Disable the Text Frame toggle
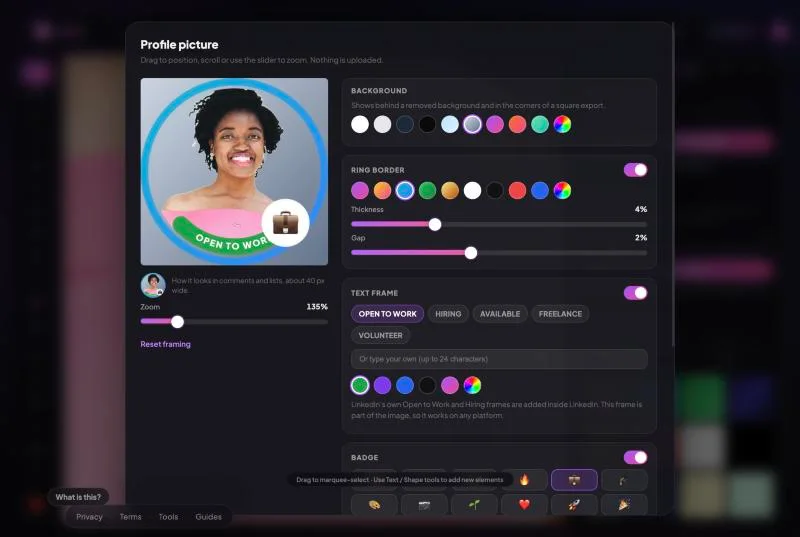800x537 pixels. 635,293
